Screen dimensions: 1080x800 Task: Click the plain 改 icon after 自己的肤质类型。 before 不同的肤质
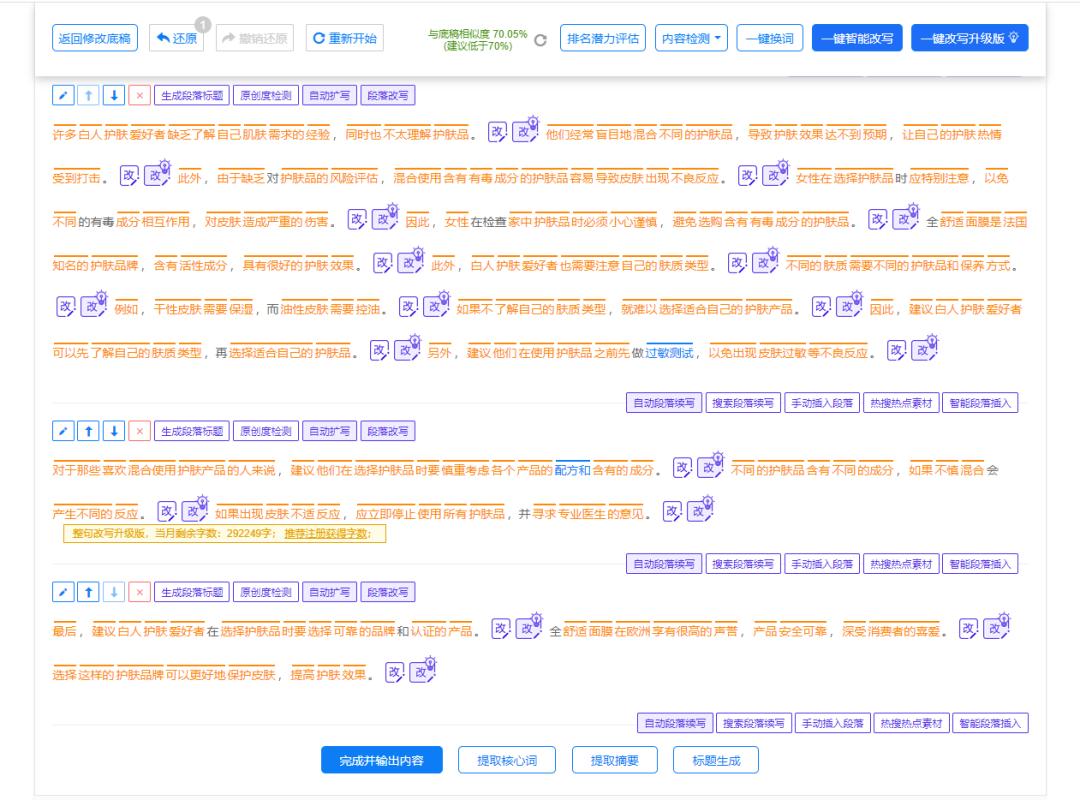tap(738, 263)
